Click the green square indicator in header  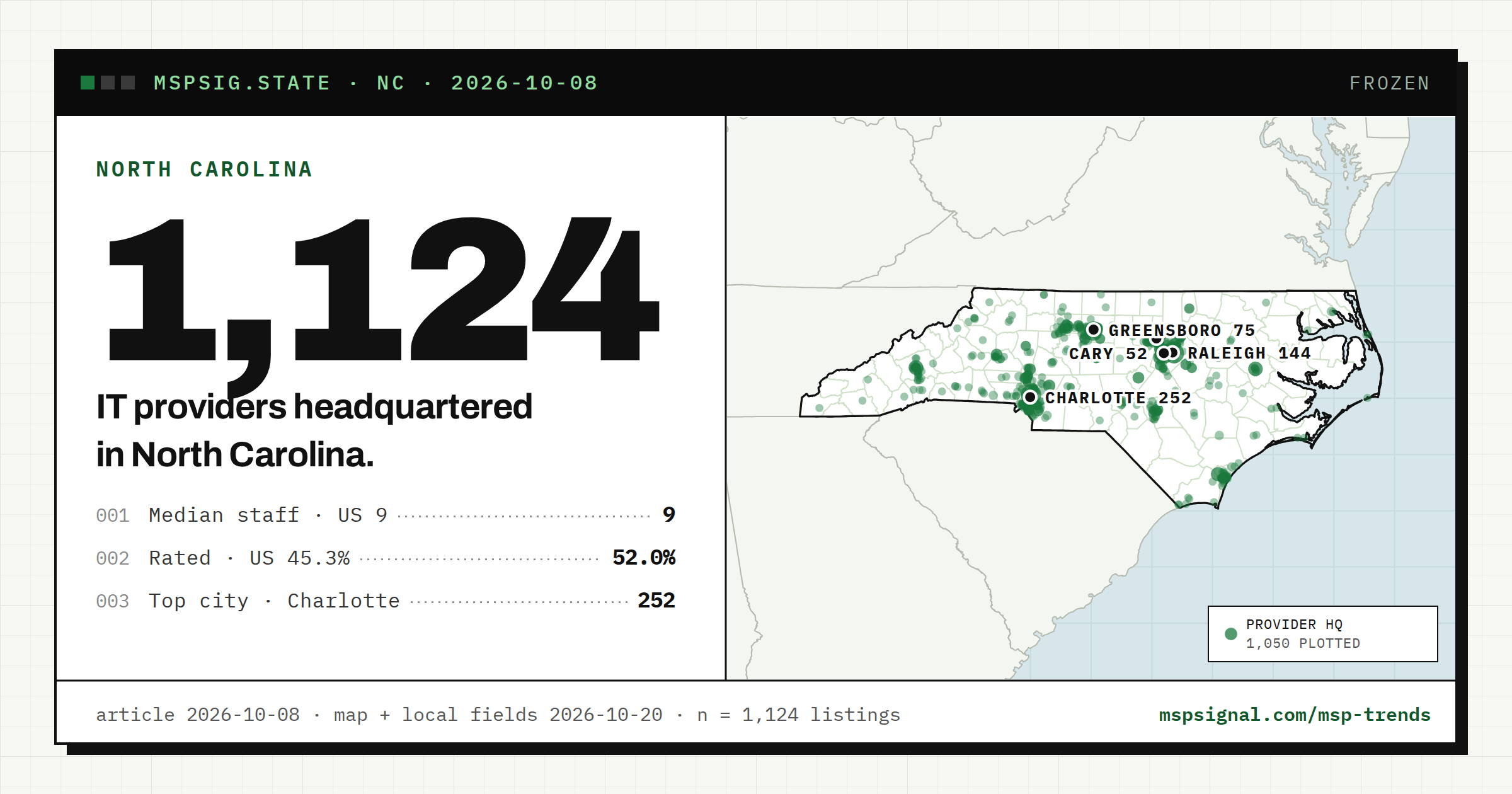pos(88,83)
